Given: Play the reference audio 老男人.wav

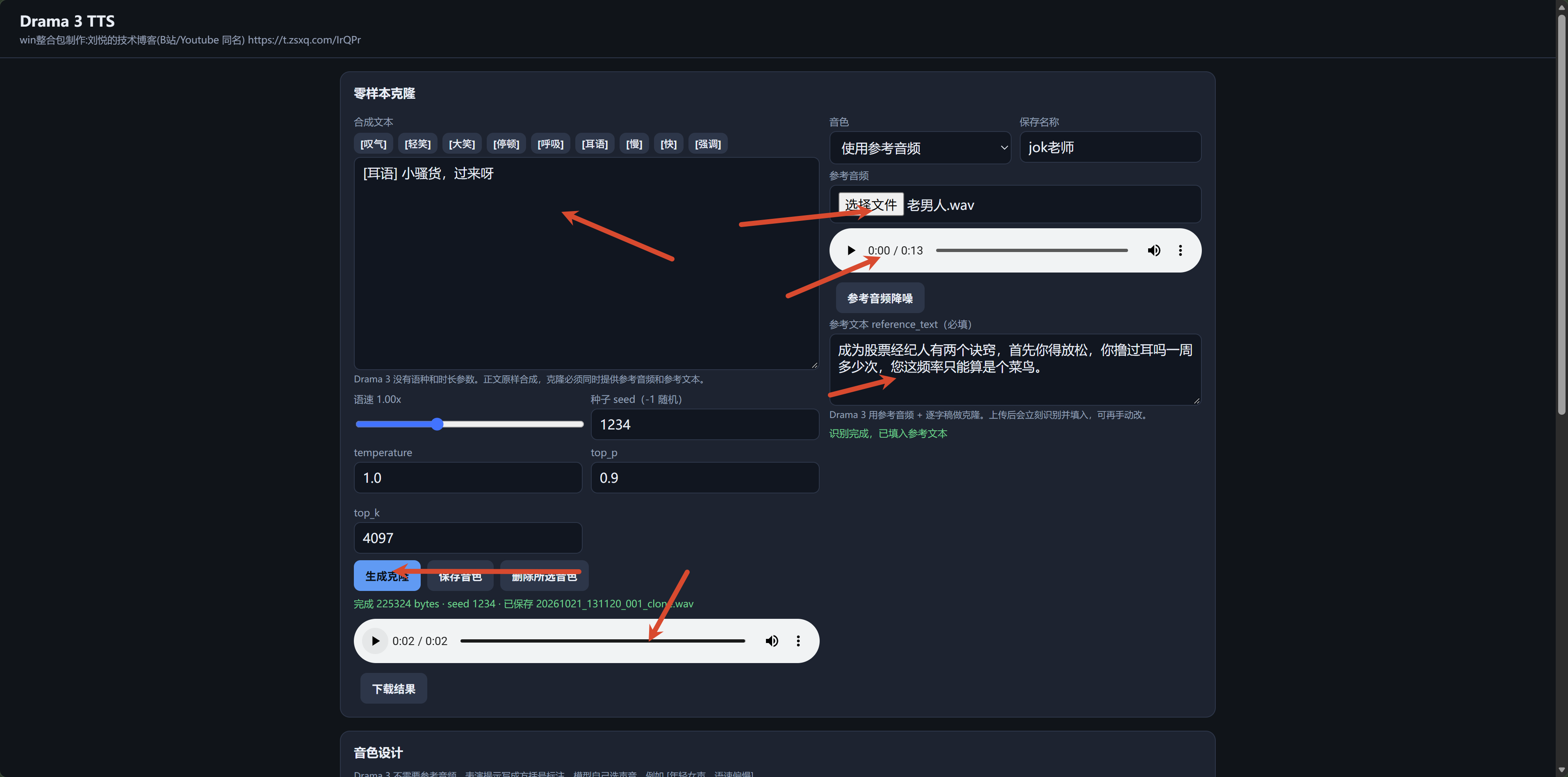Looking at the screenshot, I should point(851,250).
